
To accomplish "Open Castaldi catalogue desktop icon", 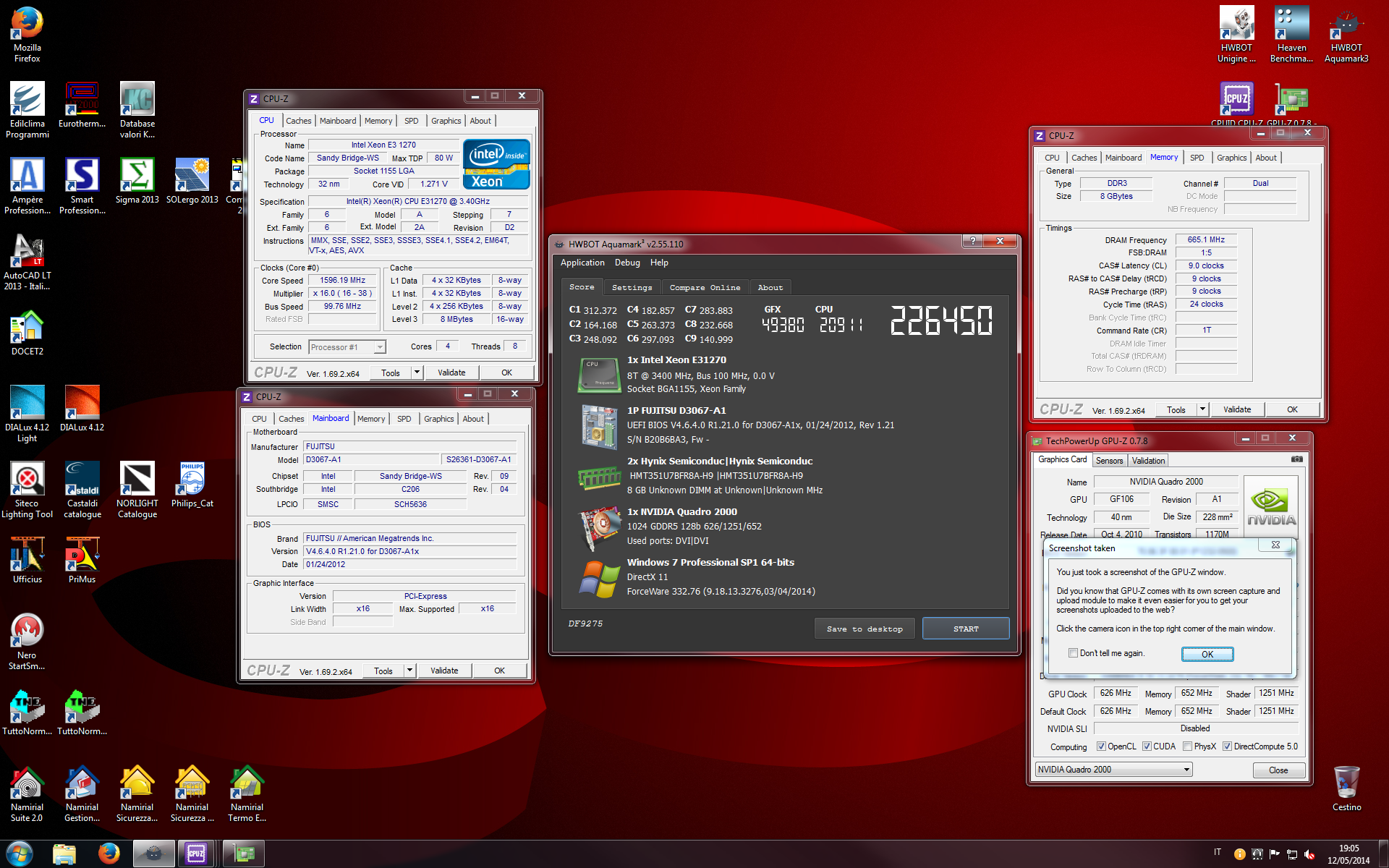I will click(82, 490).
